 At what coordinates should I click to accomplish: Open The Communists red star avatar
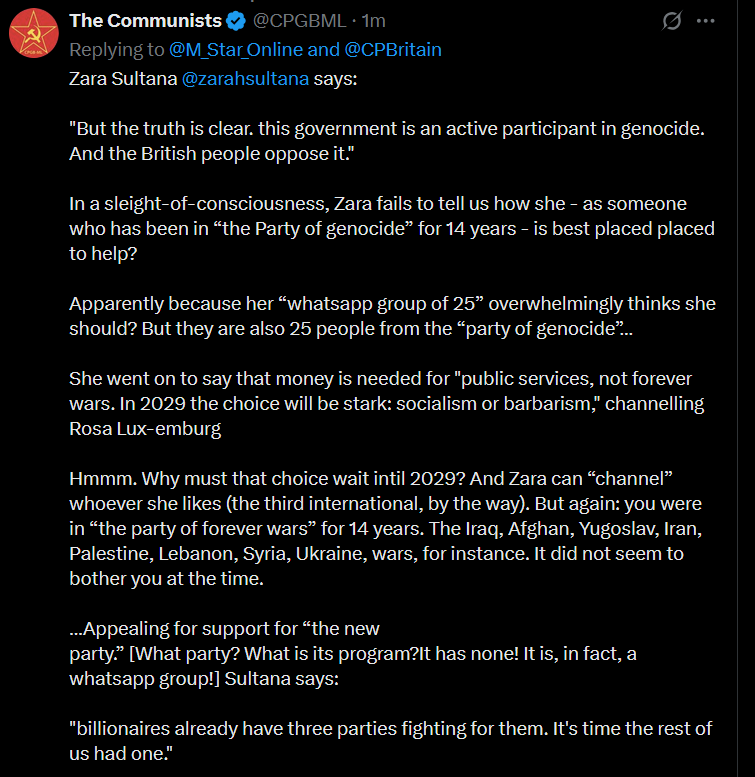tap(34, 33)
